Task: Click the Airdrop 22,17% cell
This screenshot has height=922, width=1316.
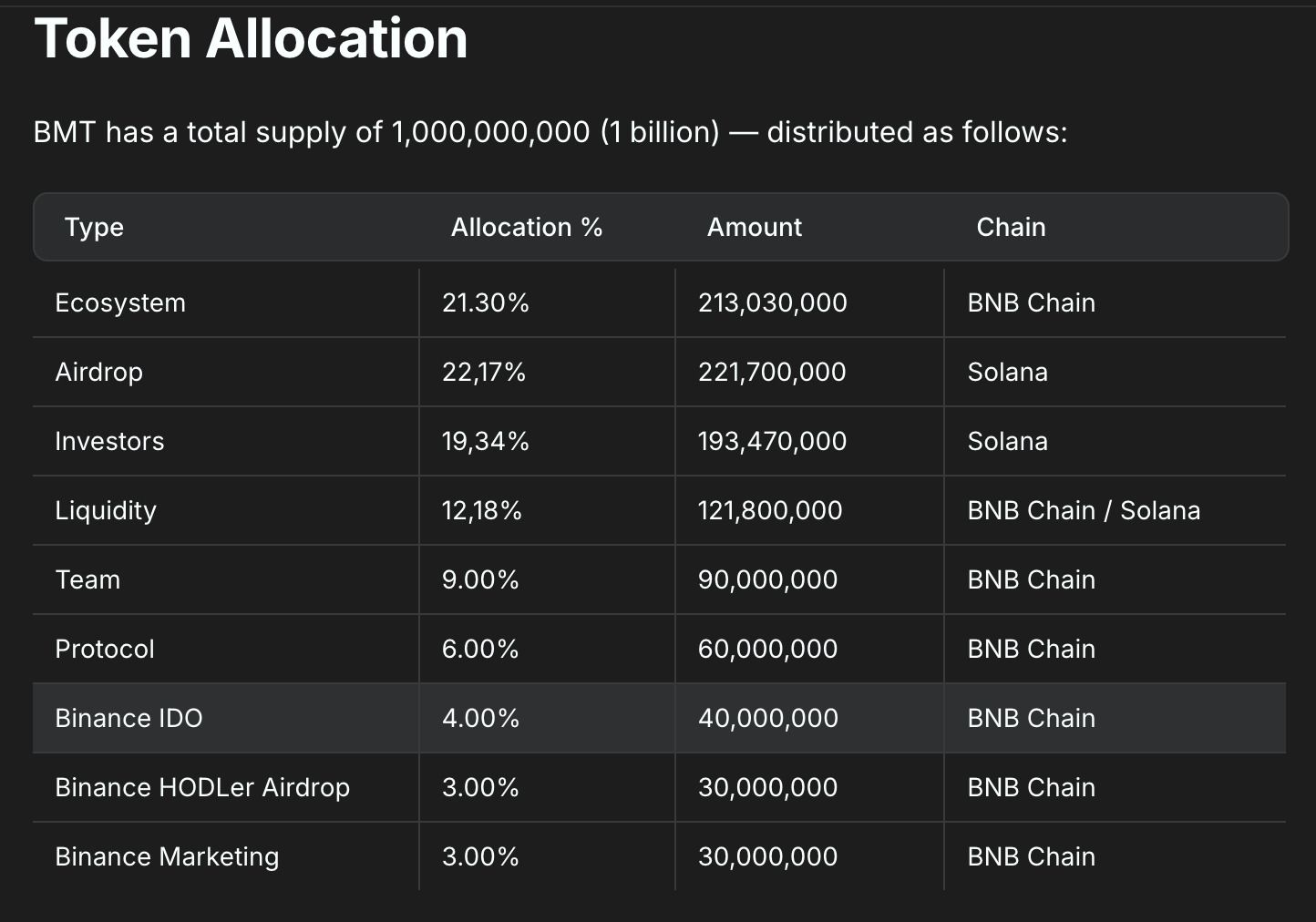Action: (x=484, y=372)
